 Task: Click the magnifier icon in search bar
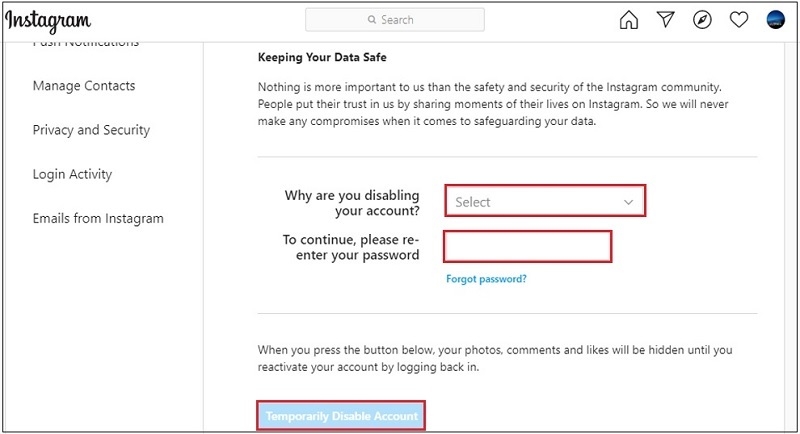373,20
